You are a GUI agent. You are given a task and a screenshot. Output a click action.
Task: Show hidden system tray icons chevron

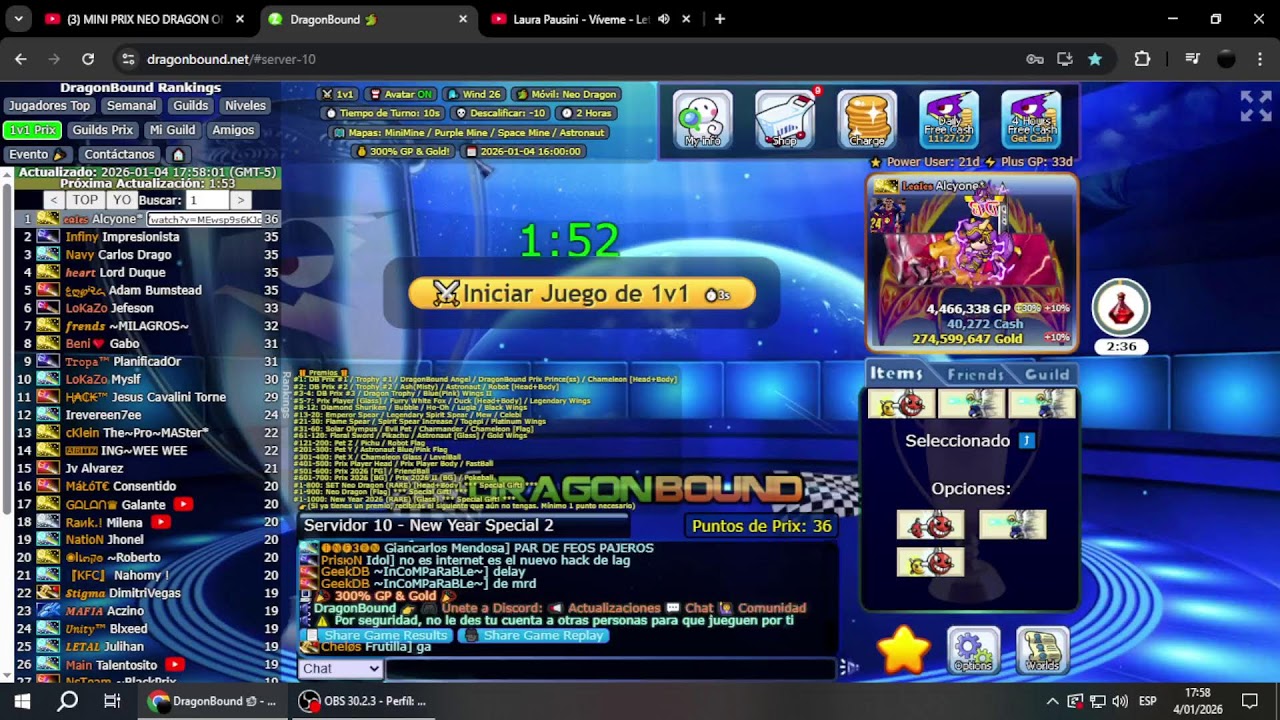coord(1052,701)
